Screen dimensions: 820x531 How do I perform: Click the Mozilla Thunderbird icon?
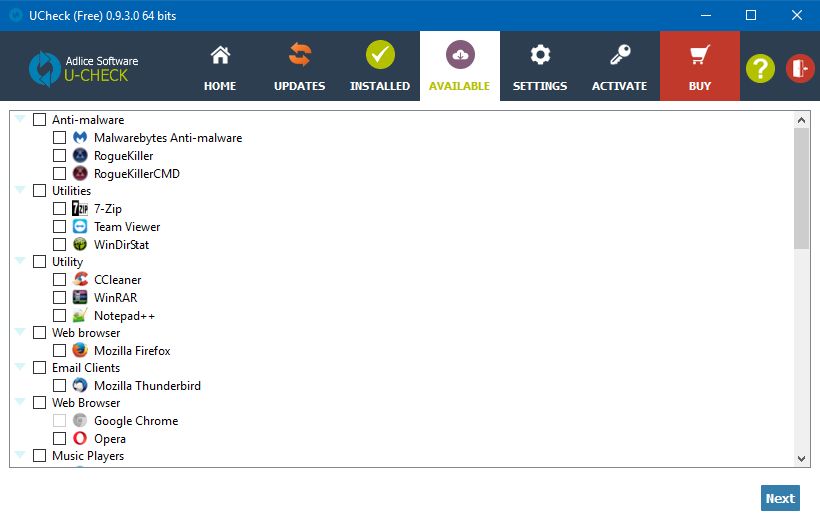click(x=80, y=386)
